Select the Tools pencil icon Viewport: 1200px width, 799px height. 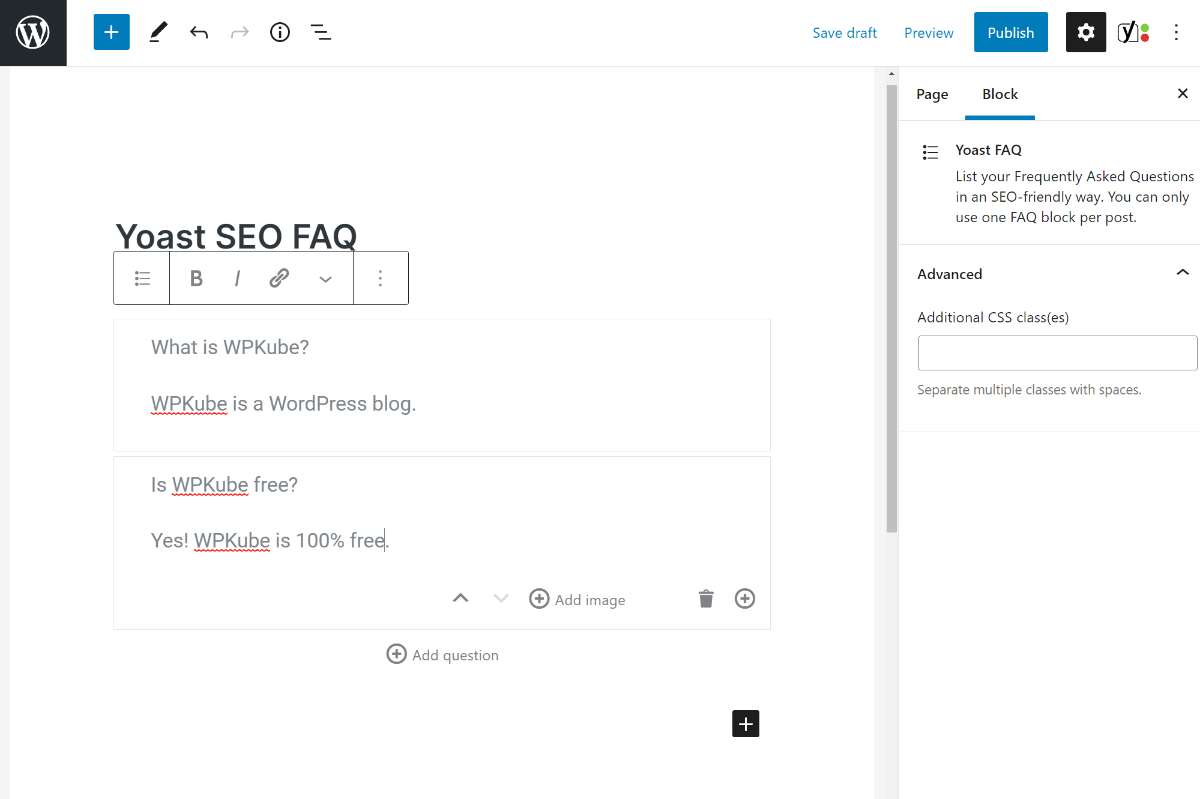158,33
